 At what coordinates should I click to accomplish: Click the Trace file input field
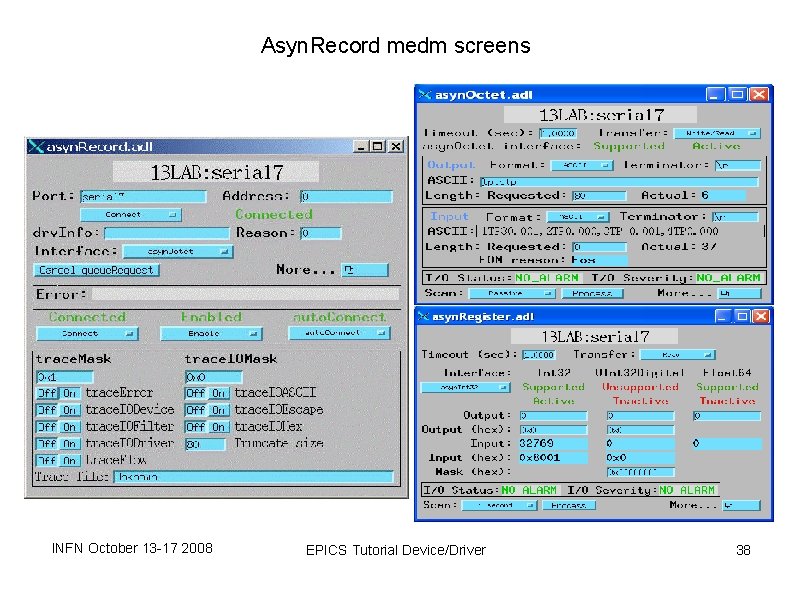tap(254, 477)
